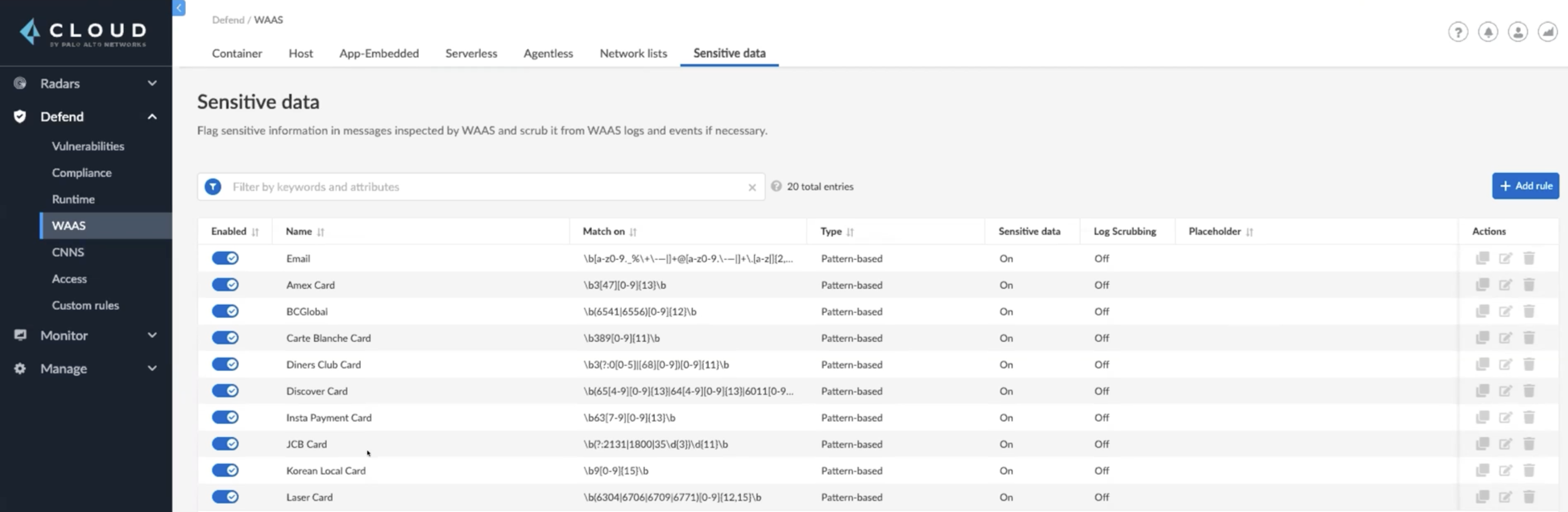The width and height of the screenshot is (1568, 512).
Task: Click the Defend breadcrumb link
Action: tap(228, 19)
